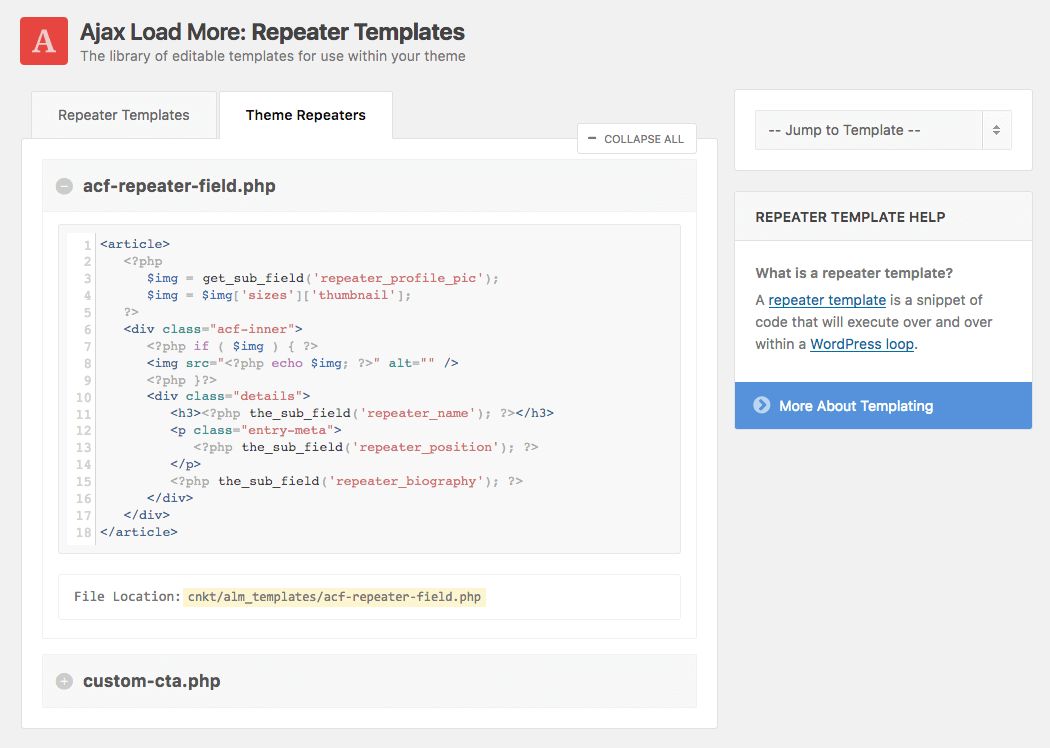The width and height of the screenshot is (1050, 748).
Task: Open the repeater template link
Action: click(x=827, y=300)
